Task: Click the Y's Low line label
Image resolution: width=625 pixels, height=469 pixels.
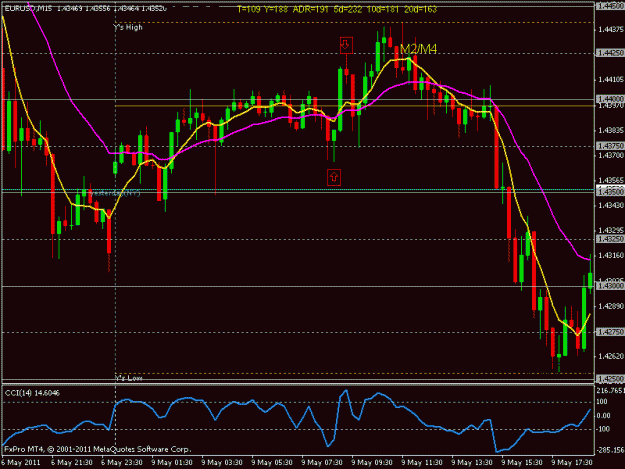Action: (x=129, y=378)
